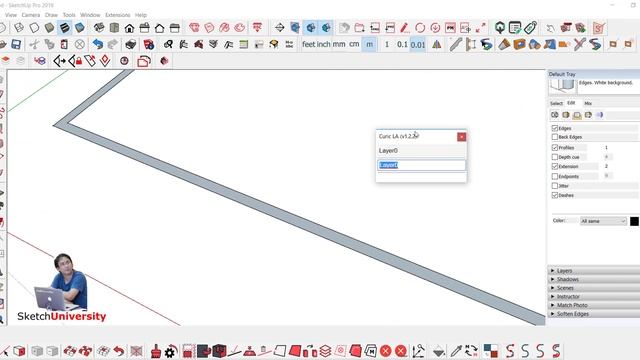The height and width of the screenshot is (360, 640).
Task: Click the black gear settings icon
Action: point(171,351)
